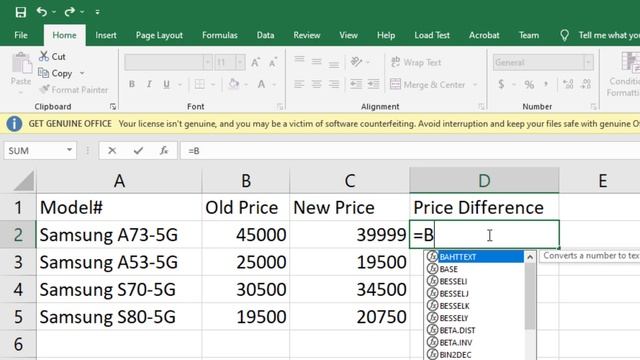Open the General number format dropdown
640x360 pixels.
[x=588, y=62]
